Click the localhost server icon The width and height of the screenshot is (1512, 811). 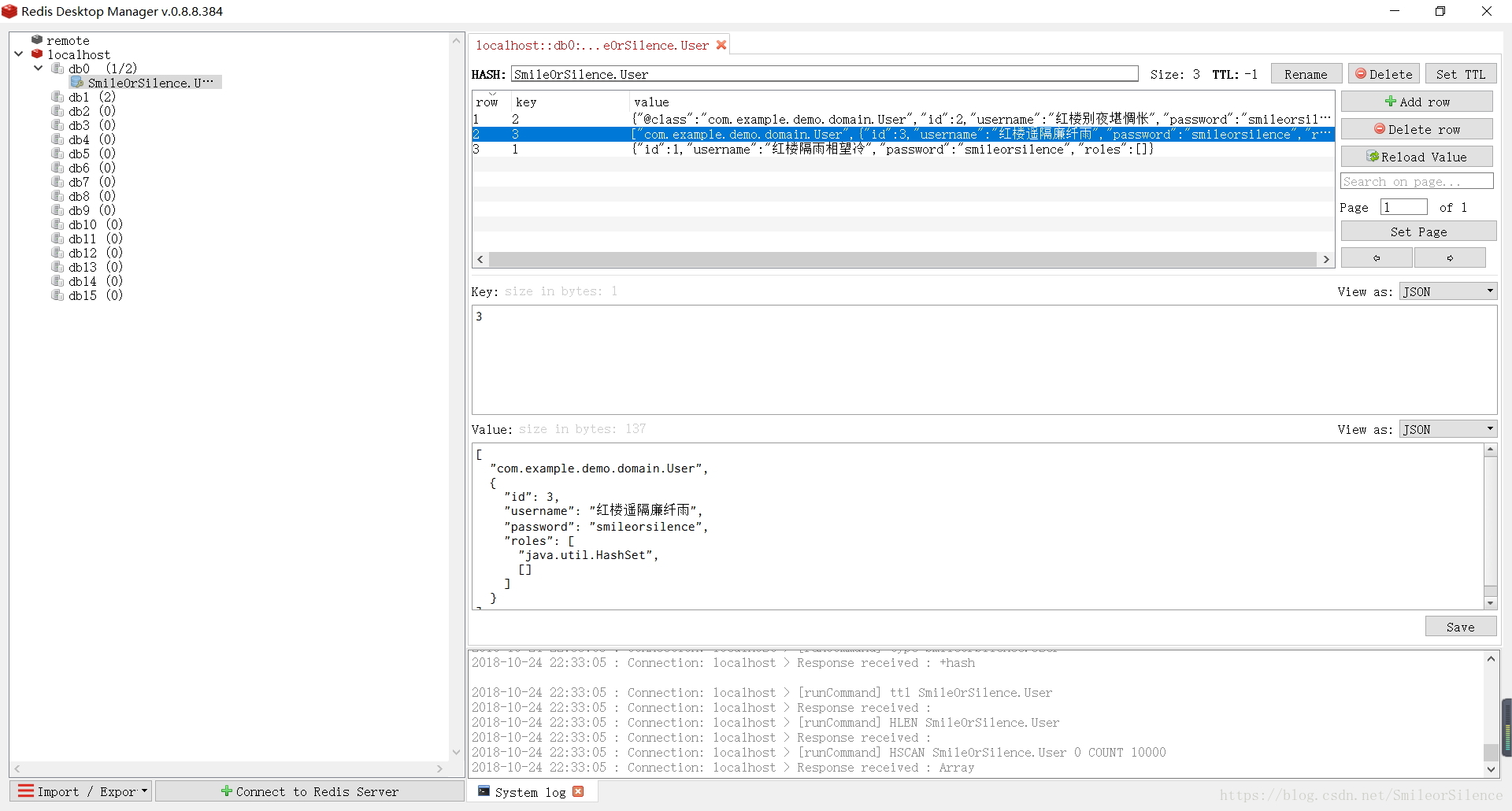tap(36, 54)
